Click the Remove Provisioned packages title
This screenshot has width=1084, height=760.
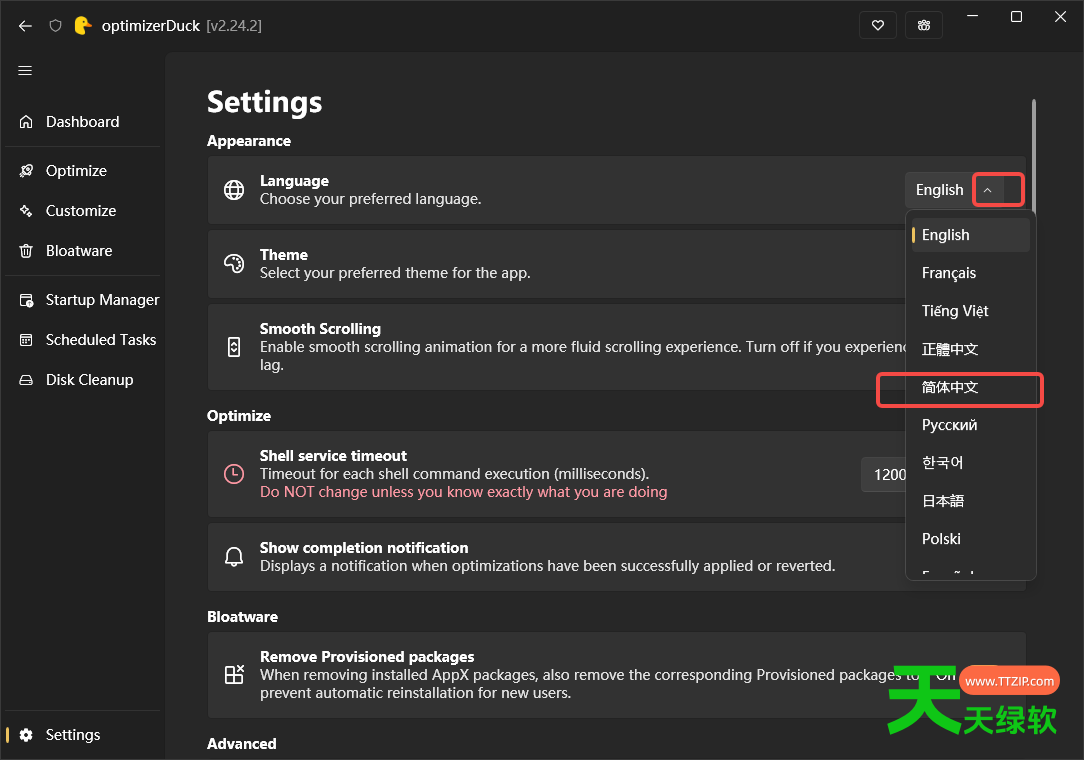tap(367, 657)
